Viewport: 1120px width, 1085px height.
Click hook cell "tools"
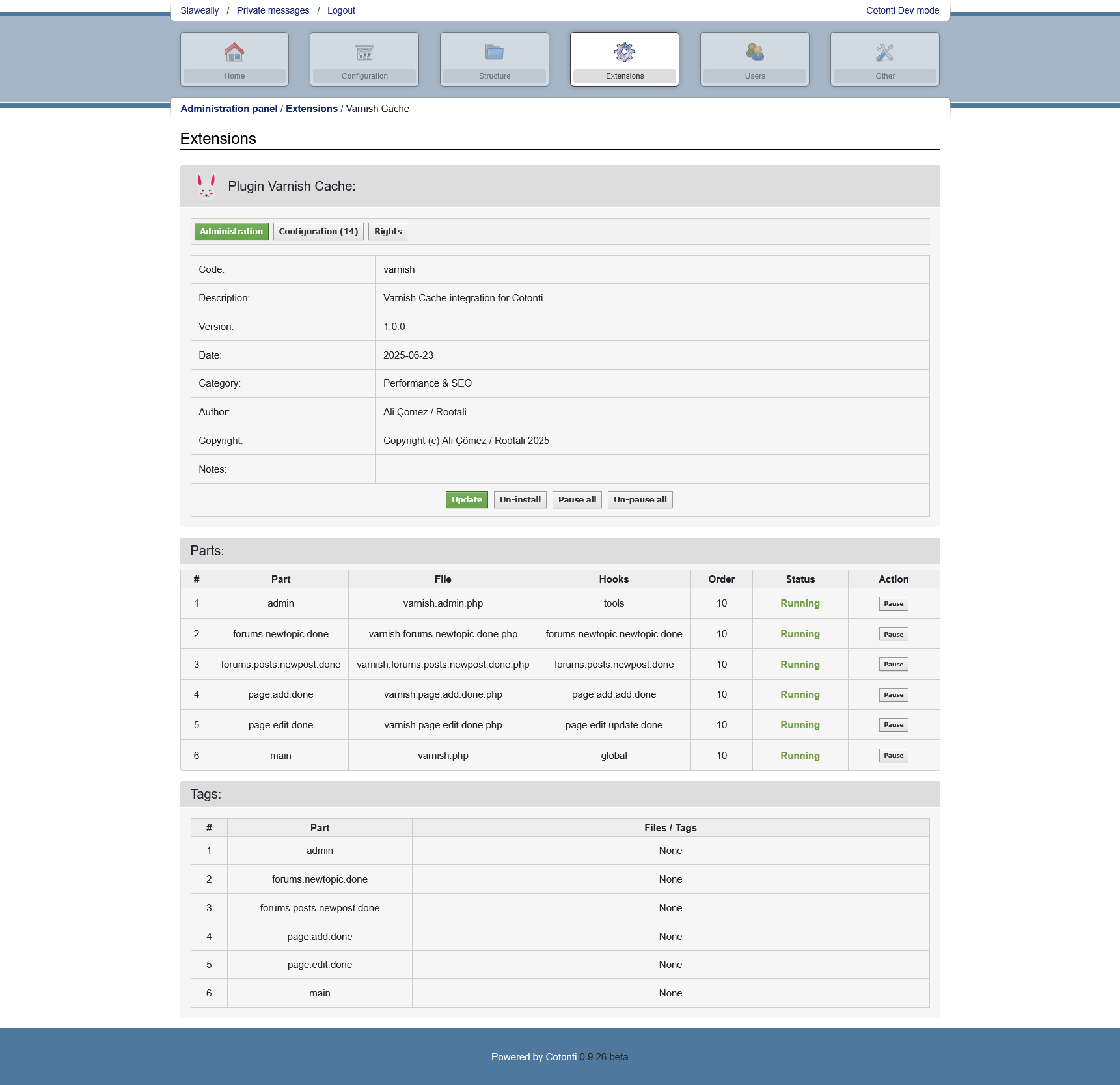click(x=614, y=603)
